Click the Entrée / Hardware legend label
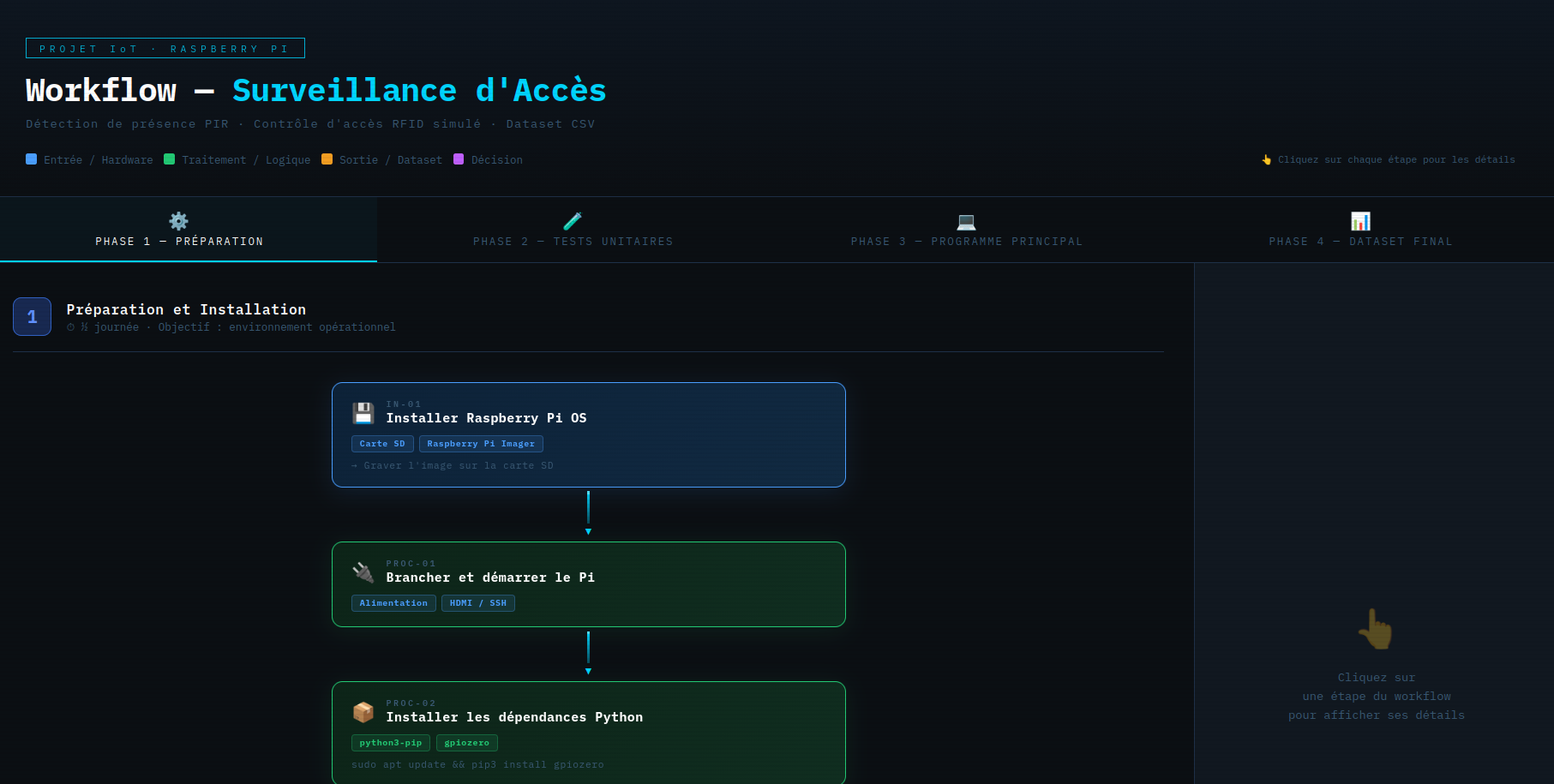Screen dimensions: 1554x784 [99, 160]
